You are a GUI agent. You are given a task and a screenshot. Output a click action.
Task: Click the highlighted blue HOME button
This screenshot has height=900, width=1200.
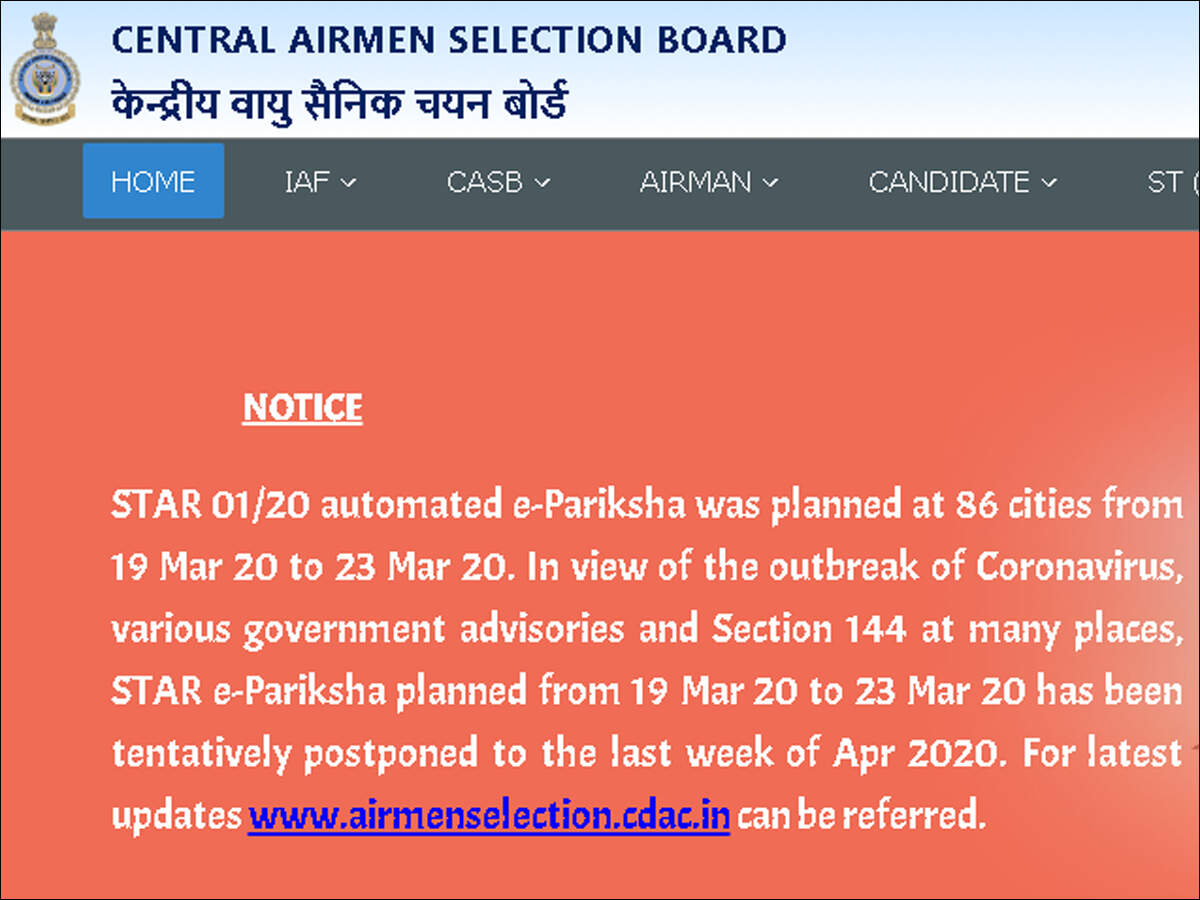click(153, 181)
